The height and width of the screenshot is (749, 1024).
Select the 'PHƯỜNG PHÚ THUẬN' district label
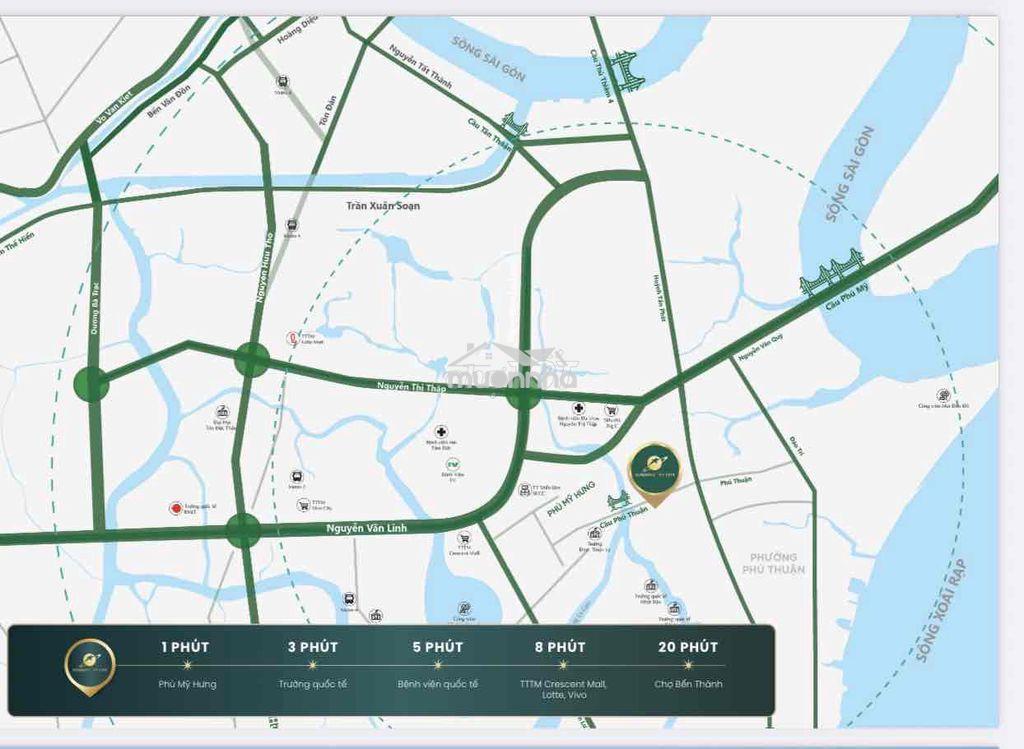pyautogui.click(x=773, y=563)
